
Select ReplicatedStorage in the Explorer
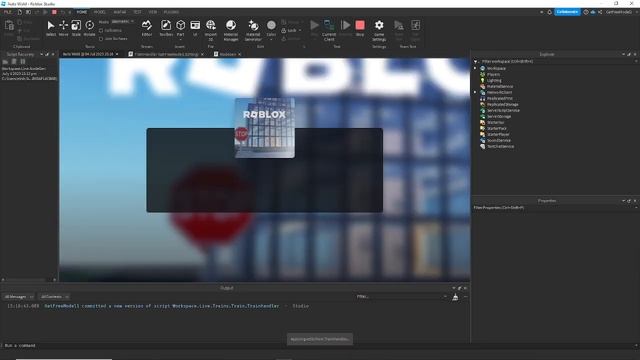click(502, 104)
